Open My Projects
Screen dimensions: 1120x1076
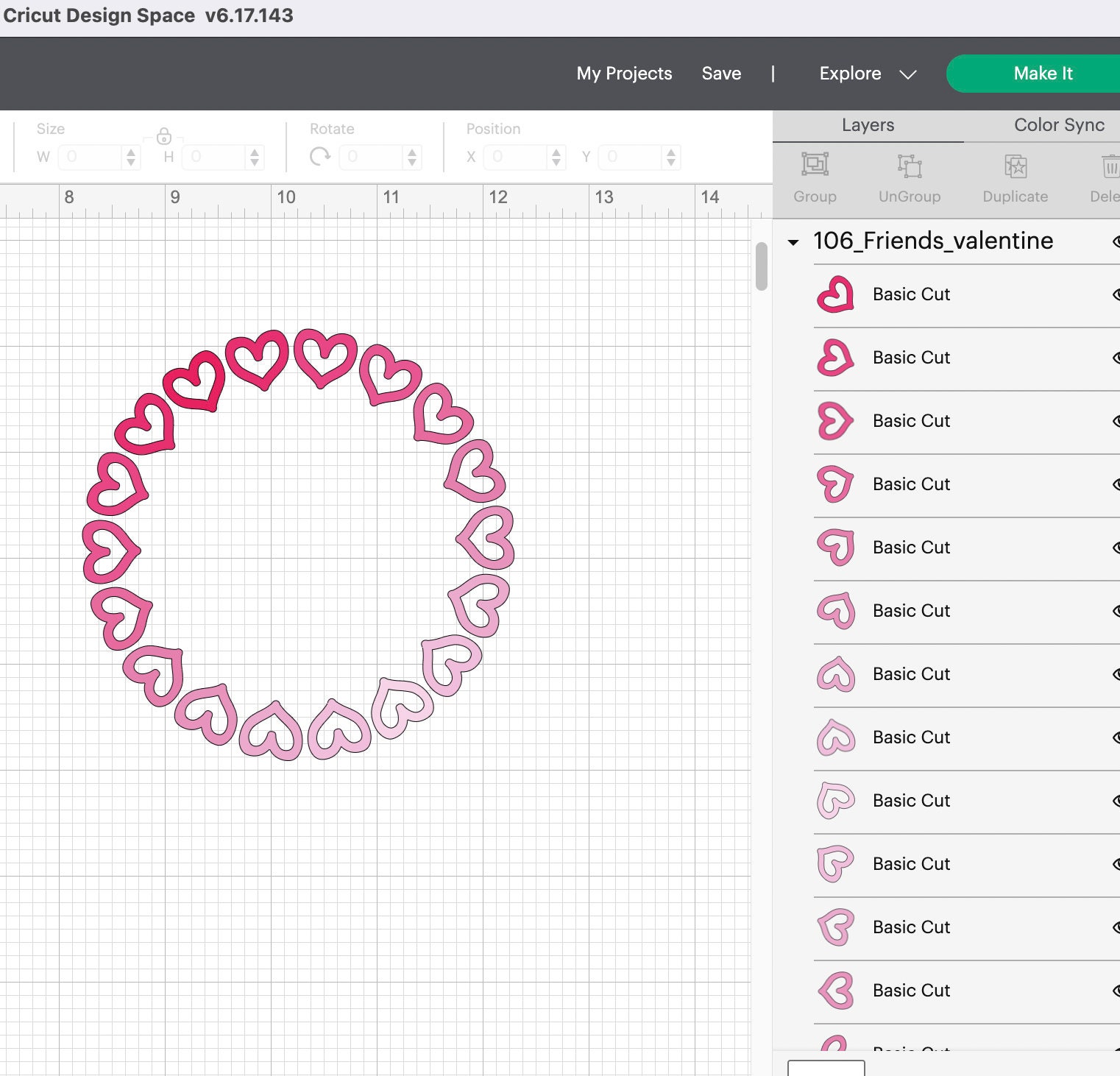pyautogui.click(x=624, y=73)
